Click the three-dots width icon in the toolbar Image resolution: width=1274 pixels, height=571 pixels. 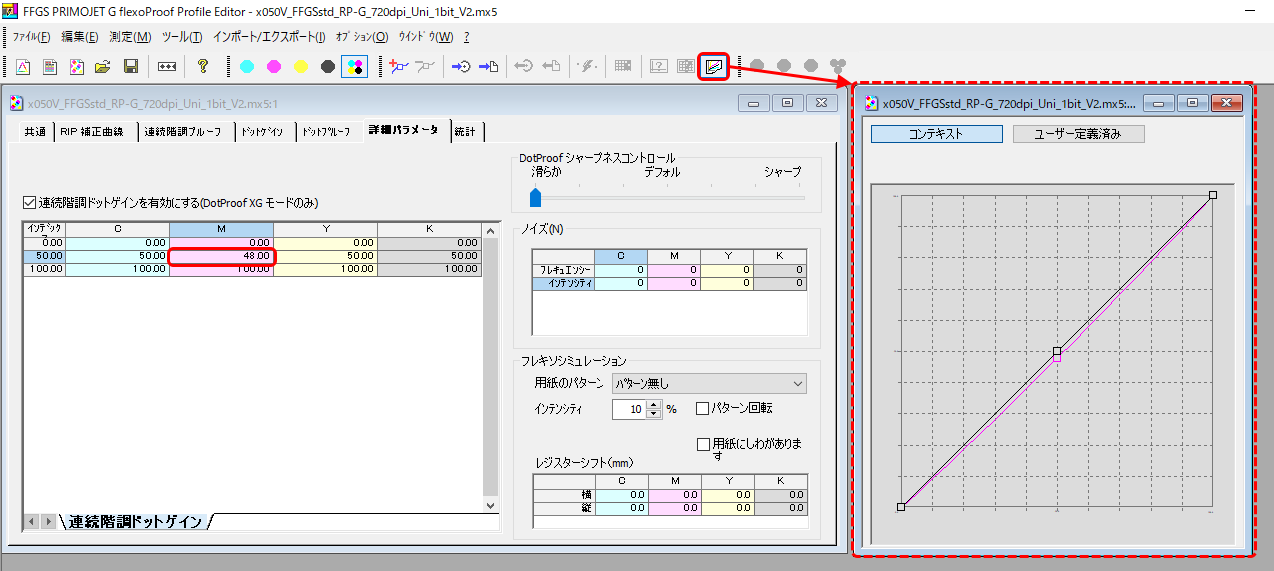[x=167, y=67]
